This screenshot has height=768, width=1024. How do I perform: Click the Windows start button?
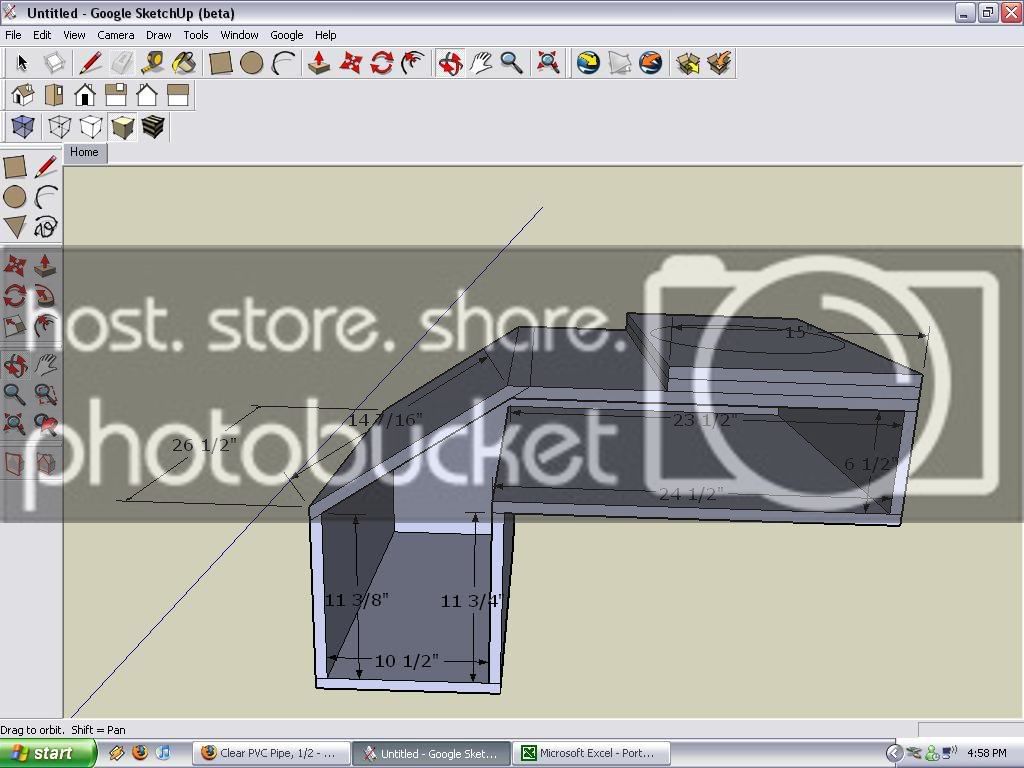coord(48,754)
